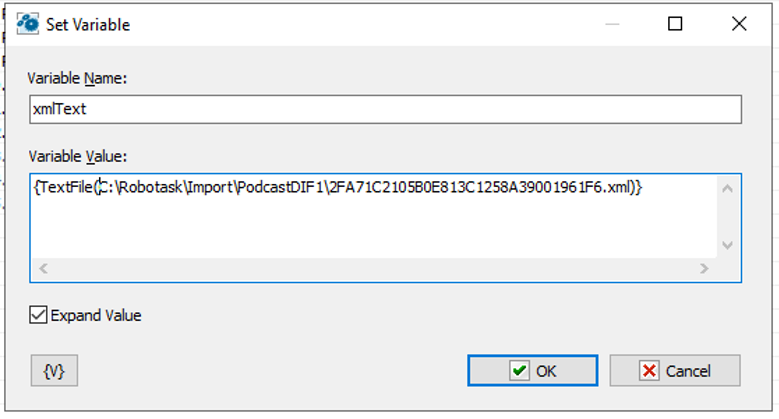Click the RoboTask gear icon in title bar

27,24
